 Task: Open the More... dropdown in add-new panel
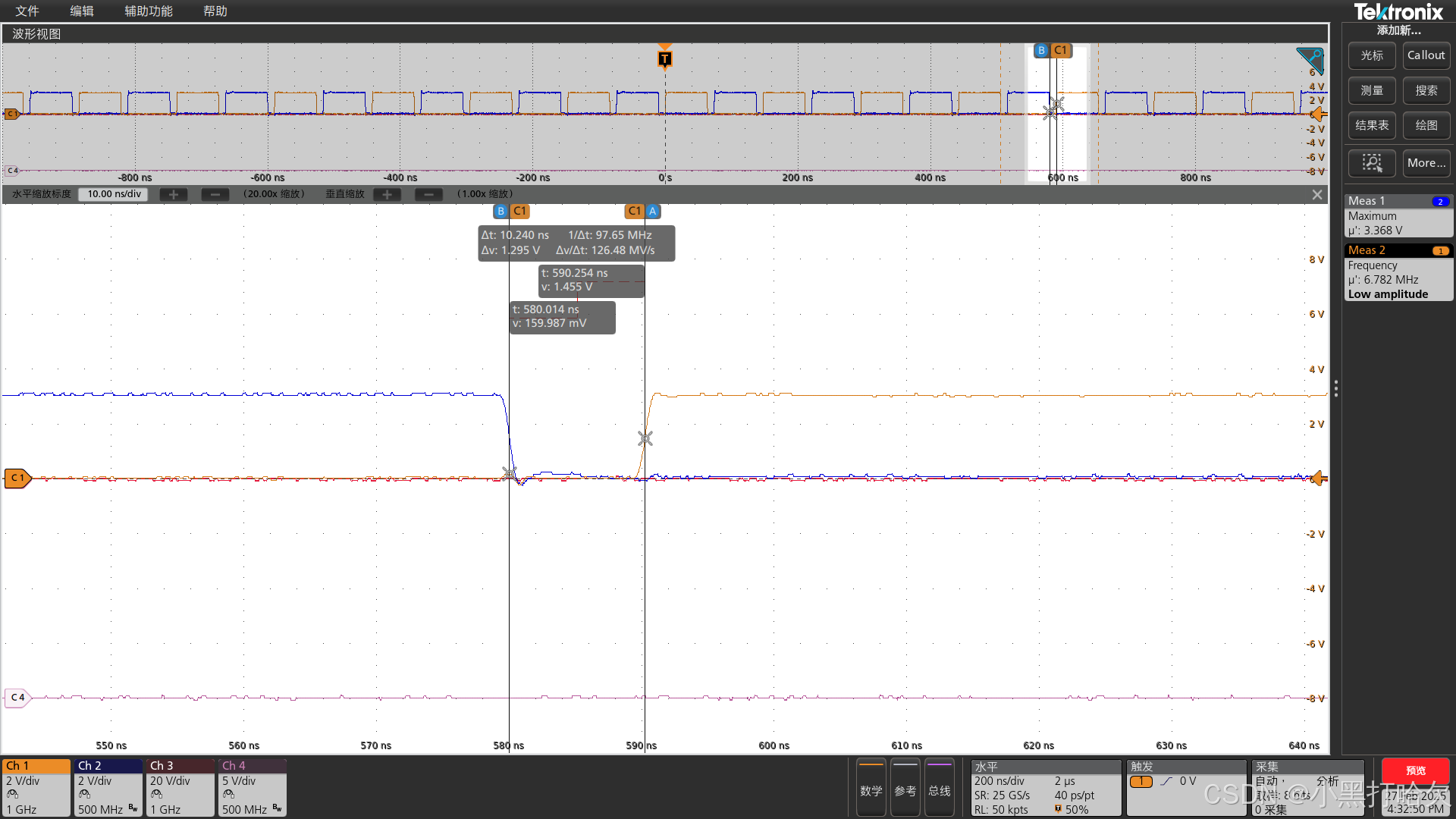click(1426, 163)
